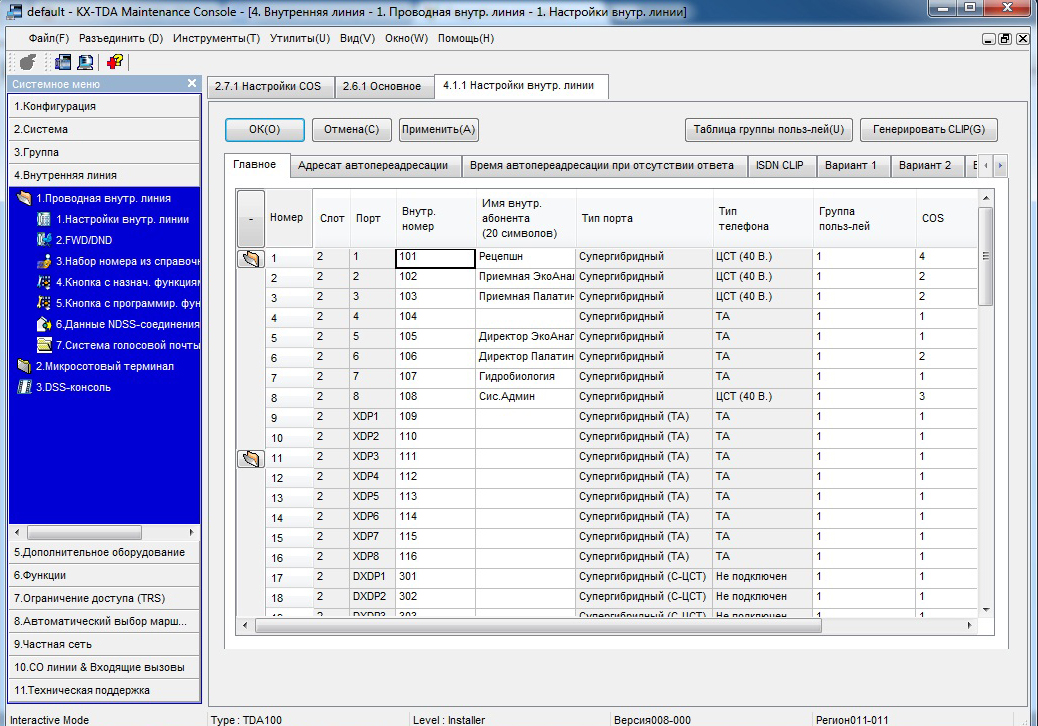The height and width of the screenshot is (726, 1038).
Task: Open the Инструменты(T) menu
Action: click(x=216, y=38)
